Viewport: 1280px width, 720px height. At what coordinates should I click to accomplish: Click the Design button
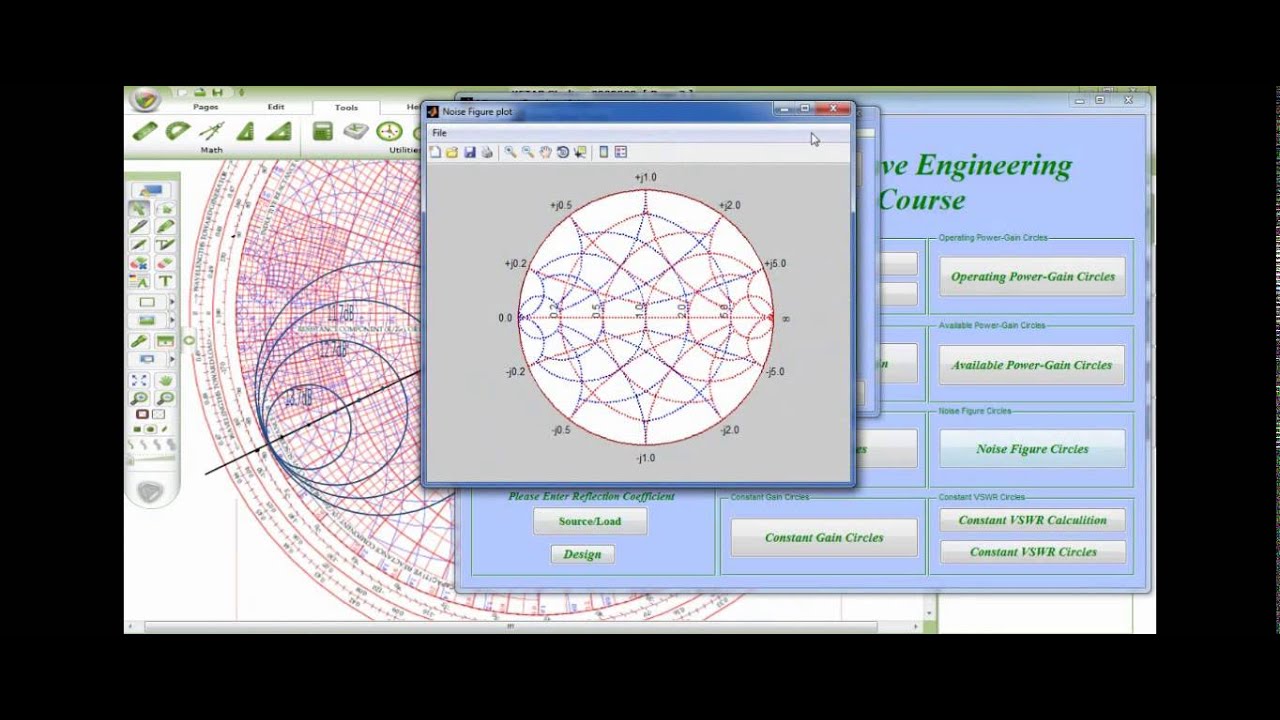[582, 554]
